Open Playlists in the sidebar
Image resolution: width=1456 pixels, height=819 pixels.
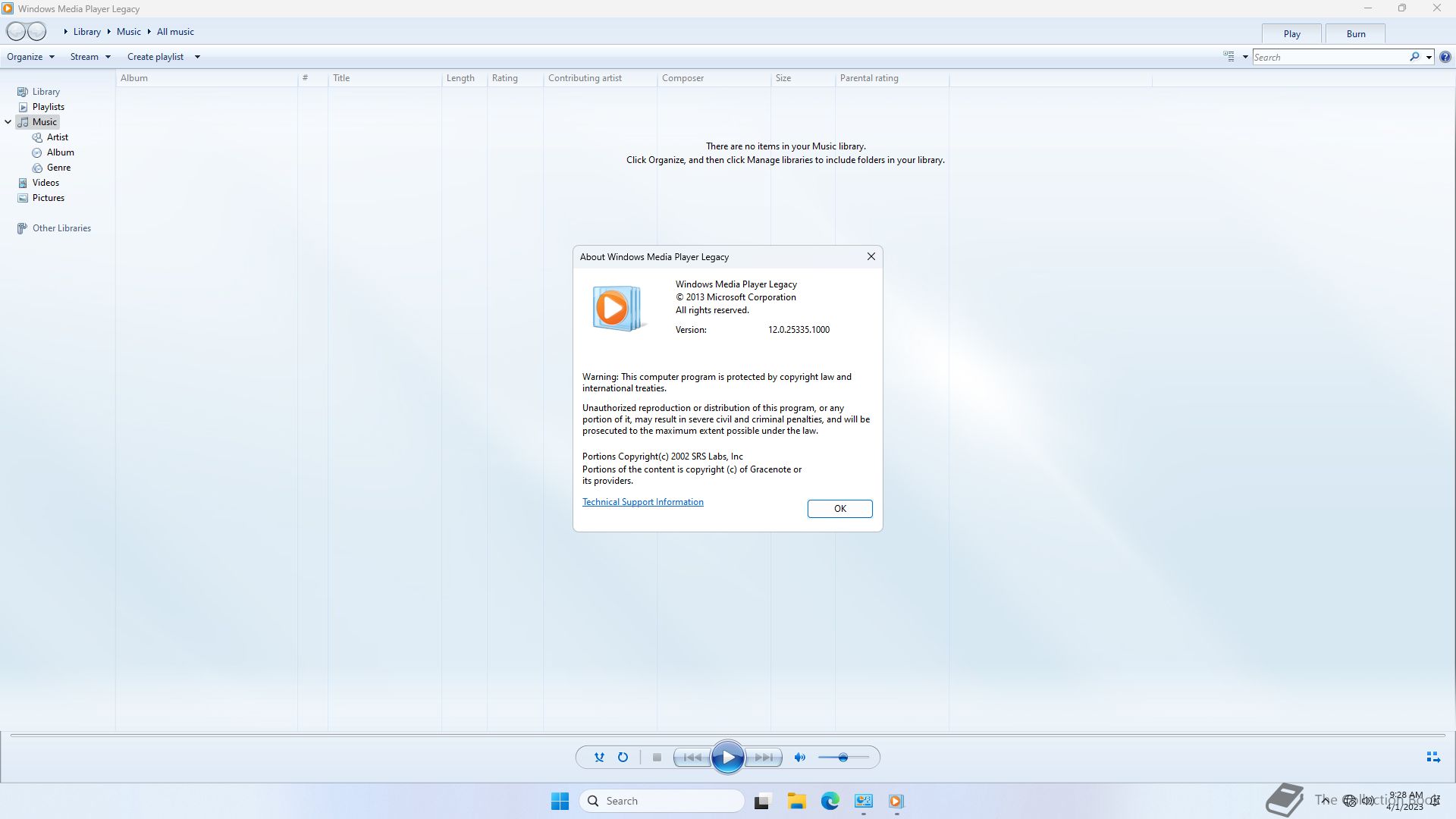point(48,107)
